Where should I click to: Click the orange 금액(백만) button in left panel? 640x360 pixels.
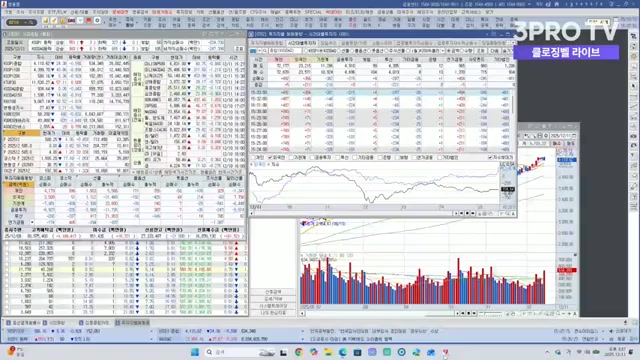coord(18,184)
